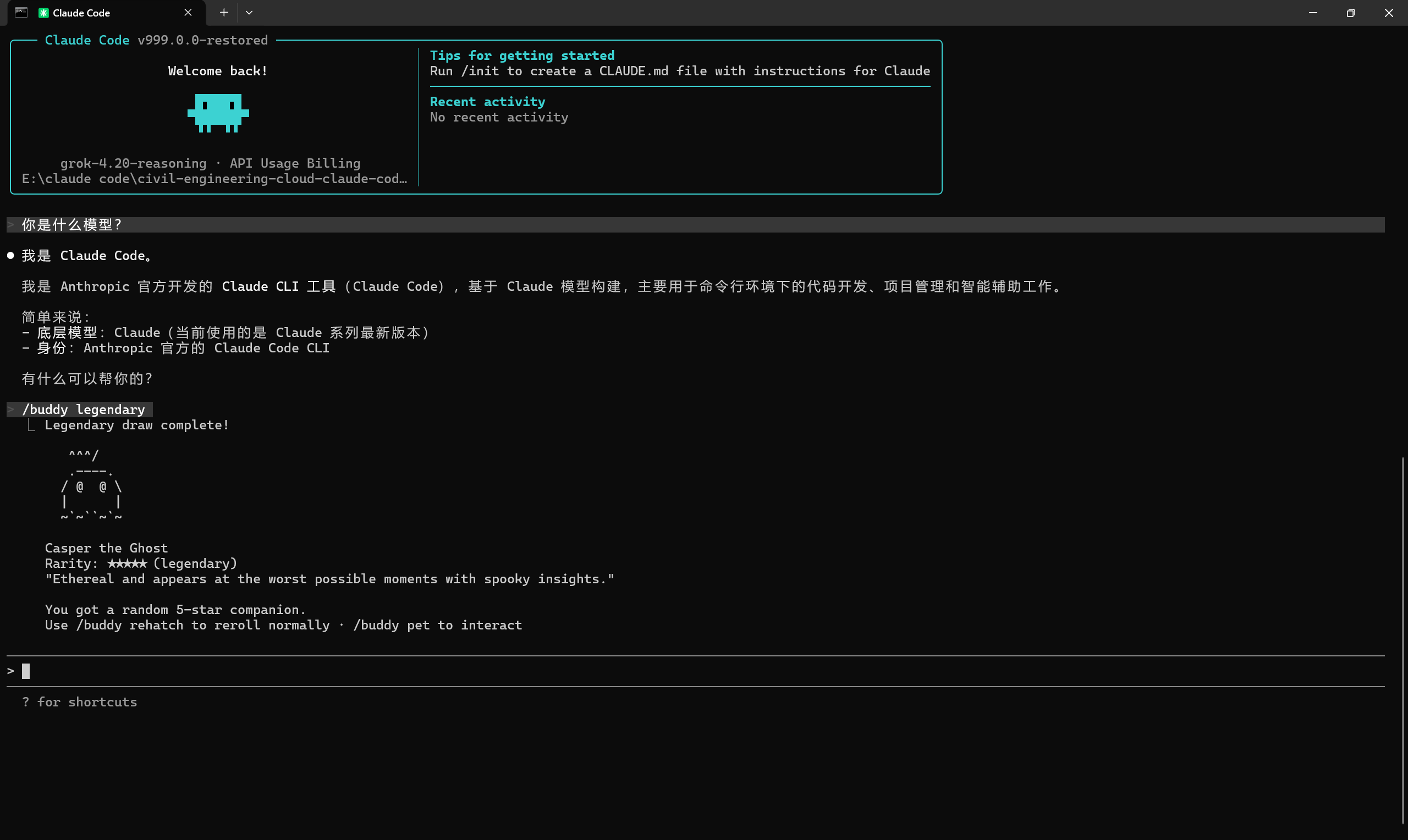The image size is (1408, 840).
Task: Click the 你是什么模型？ prompt message
Action: (x=71, y=225)
